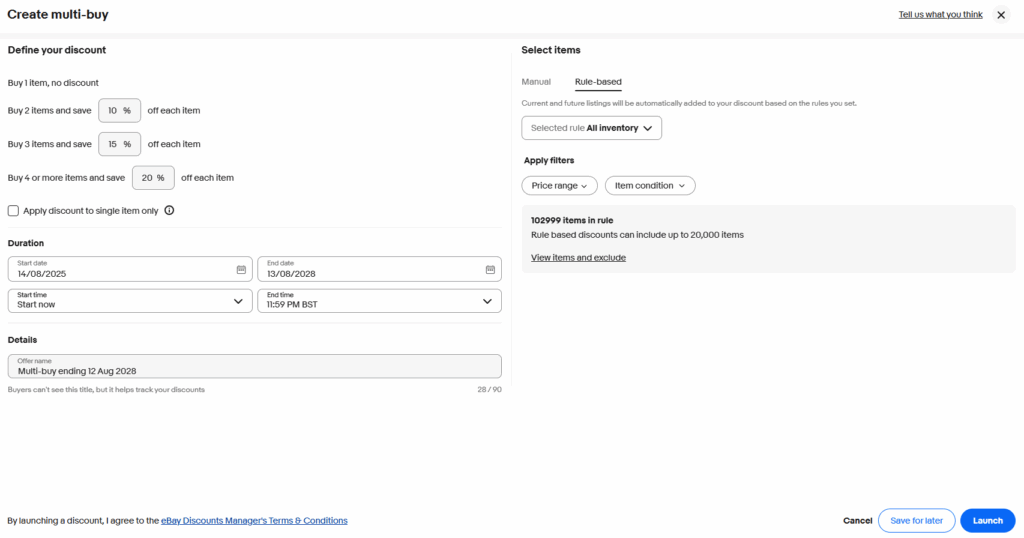Viewport: 1024px width, 538px height.
Task: Switch to the Rule-based tab
Action: (598, 82)
